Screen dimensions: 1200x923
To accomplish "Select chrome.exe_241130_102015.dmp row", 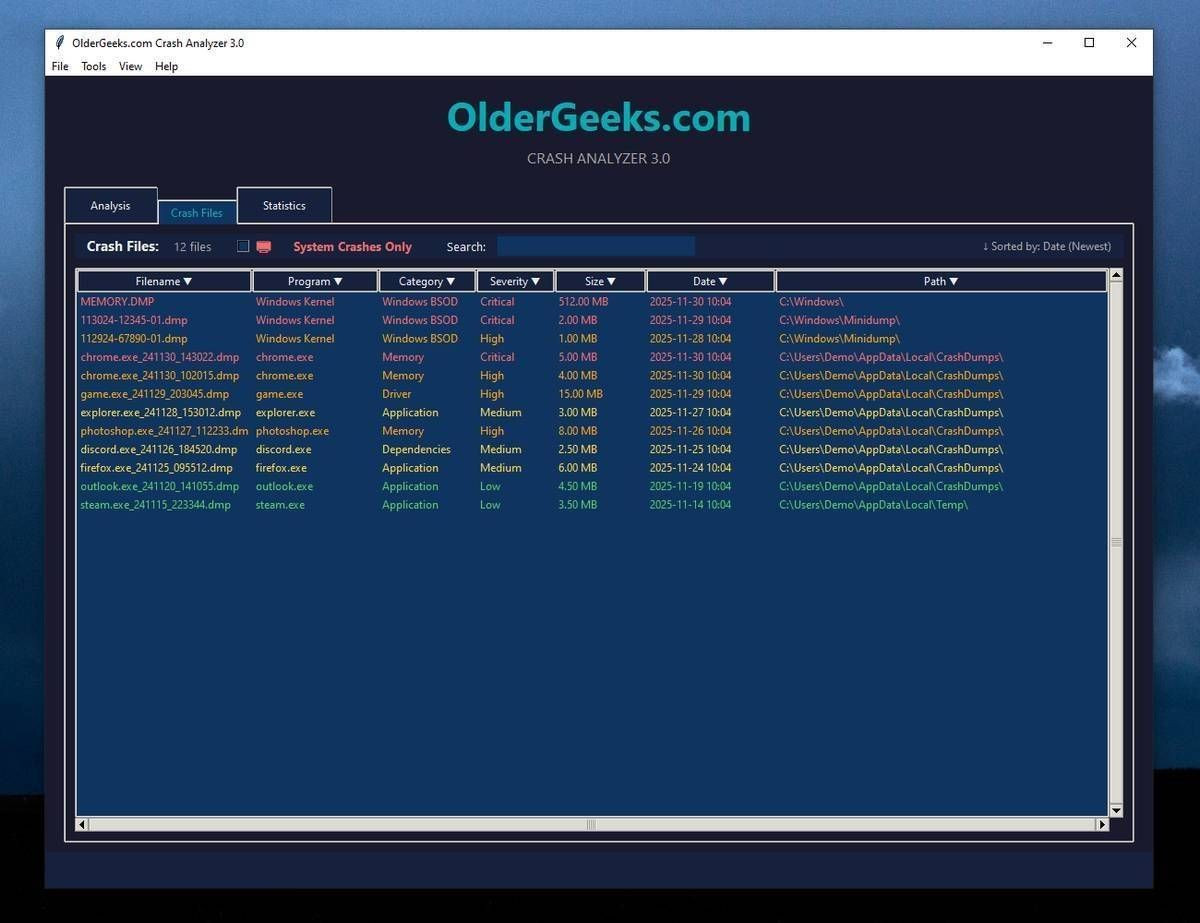I will 592,375.
